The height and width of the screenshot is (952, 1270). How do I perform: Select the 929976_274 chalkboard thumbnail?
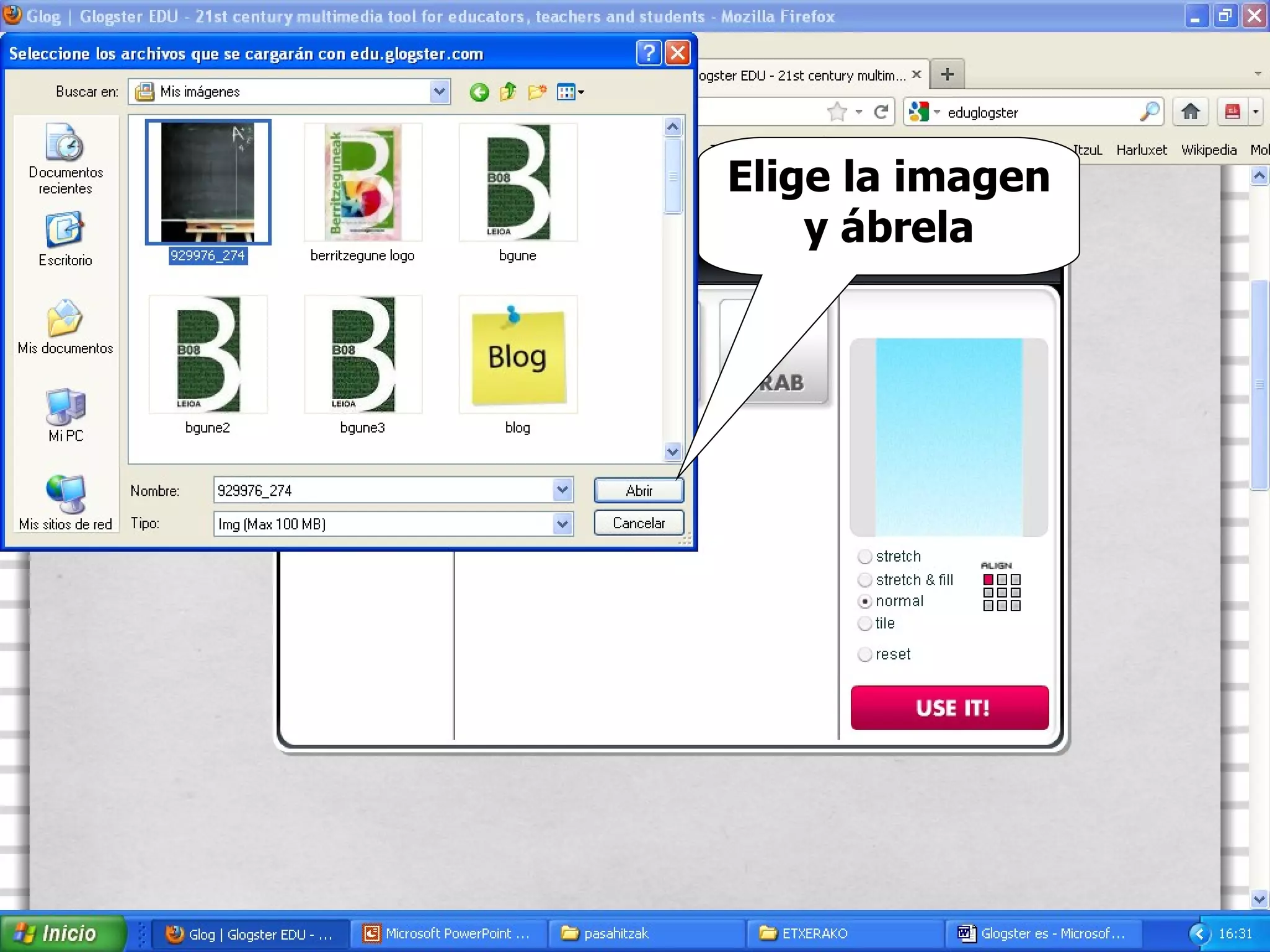208,182
